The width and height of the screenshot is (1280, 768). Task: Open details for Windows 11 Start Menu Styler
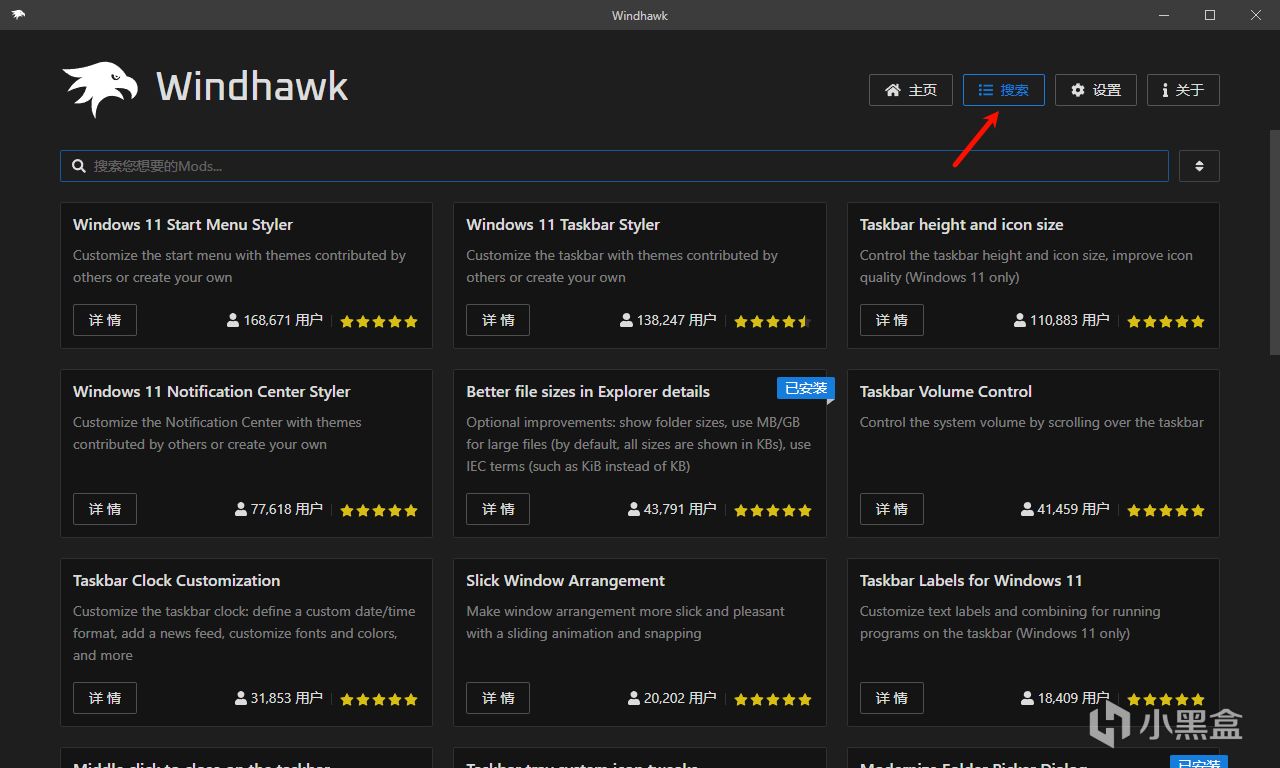pyautogui.click(x=105, y=320)
